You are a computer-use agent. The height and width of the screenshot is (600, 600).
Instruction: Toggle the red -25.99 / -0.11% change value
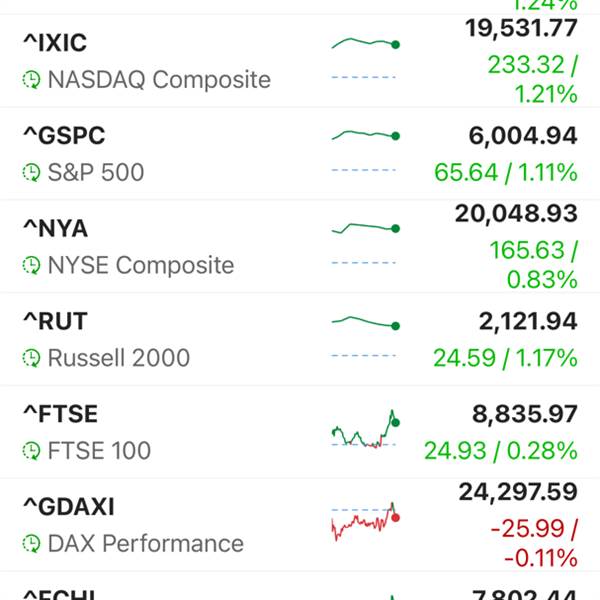(534, 543)
